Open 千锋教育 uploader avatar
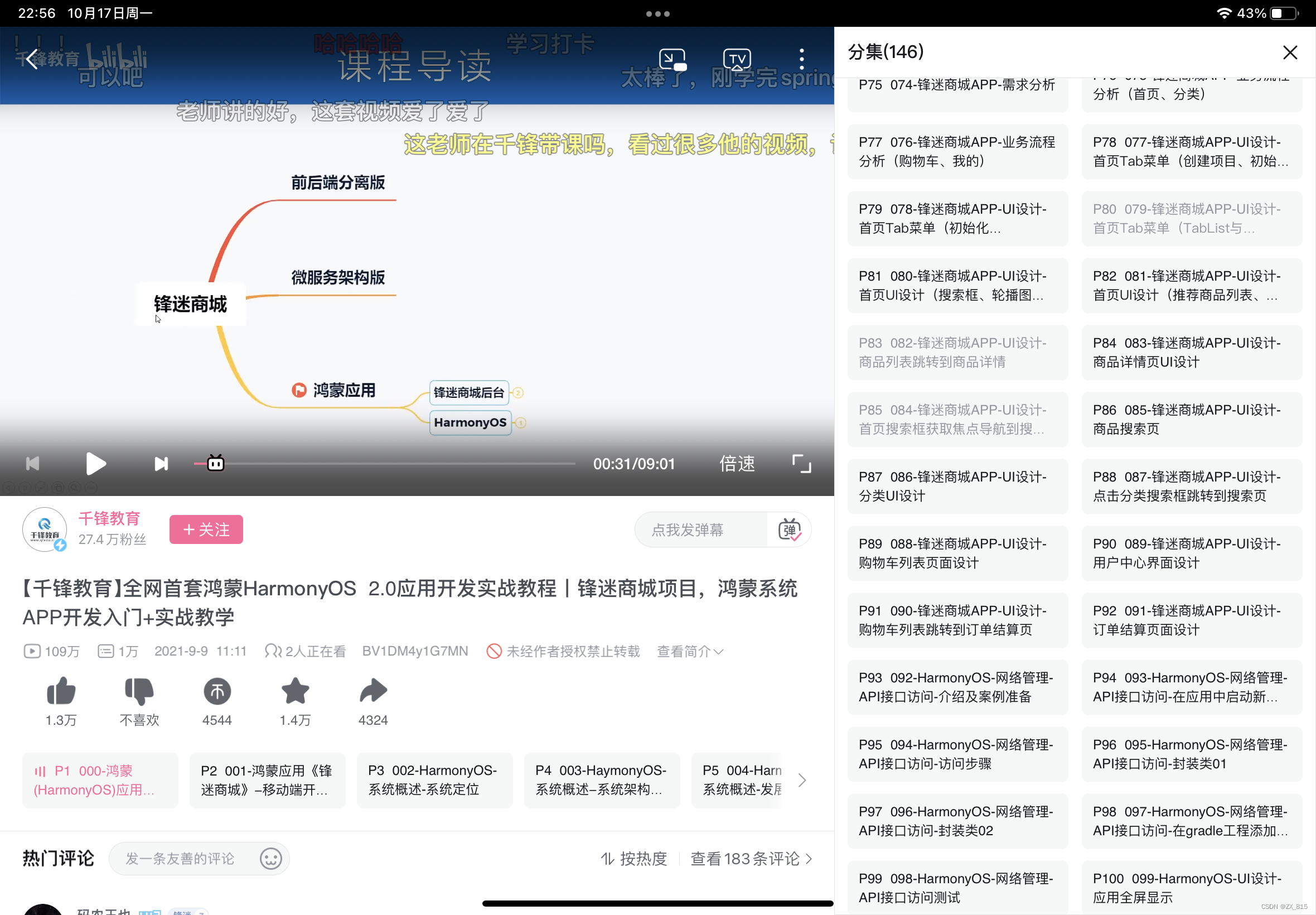Image resolution: width=1316 pixels, height=915 pixels. (x=45, y=529)
